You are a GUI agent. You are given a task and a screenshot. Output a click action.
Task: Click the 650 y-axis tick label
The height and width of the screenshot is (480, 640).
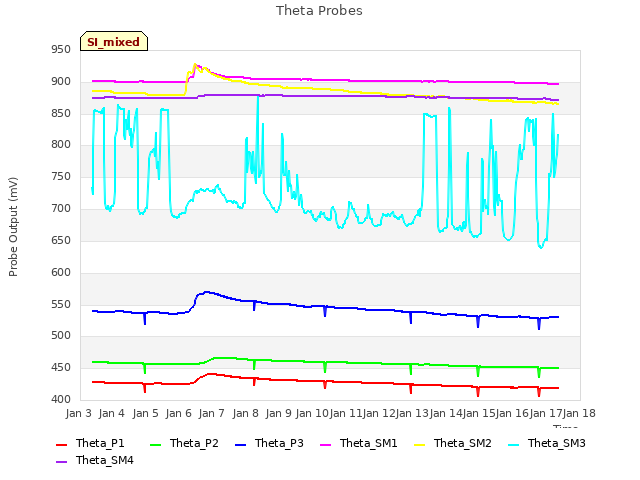tap(61, 240)
